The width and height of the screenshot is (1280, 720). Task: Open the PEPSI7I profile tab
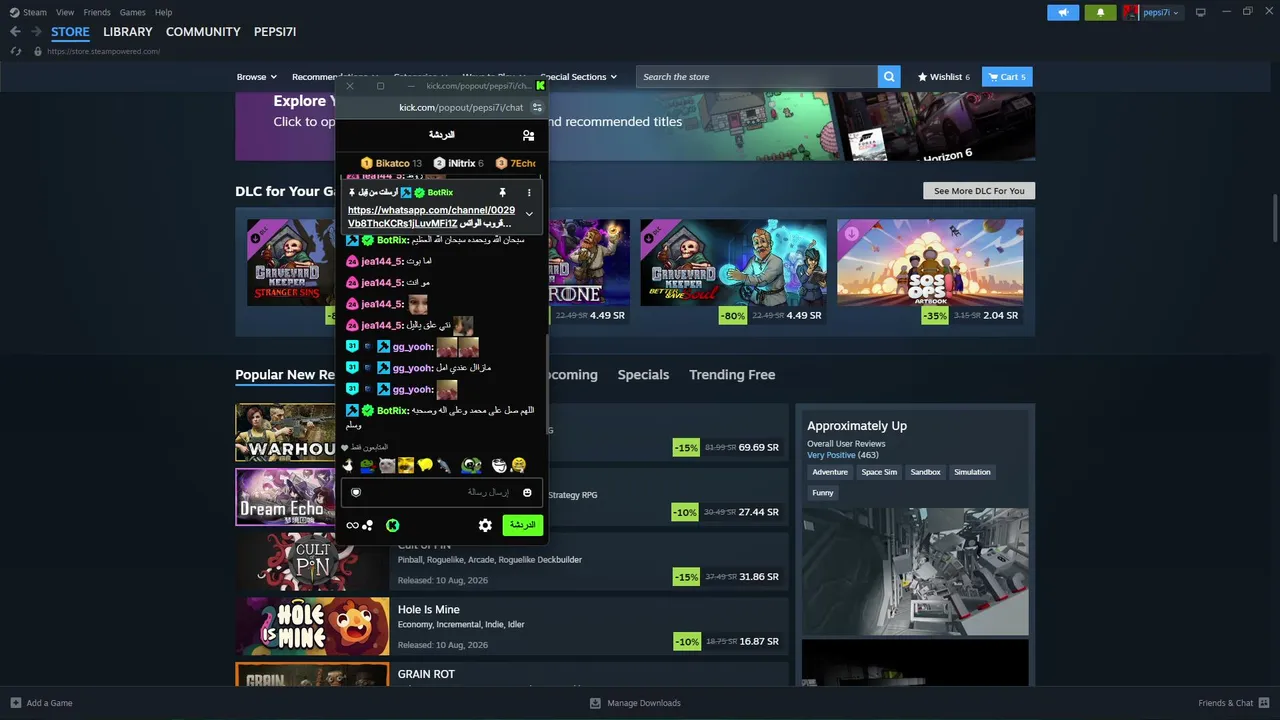pos(275,32)
